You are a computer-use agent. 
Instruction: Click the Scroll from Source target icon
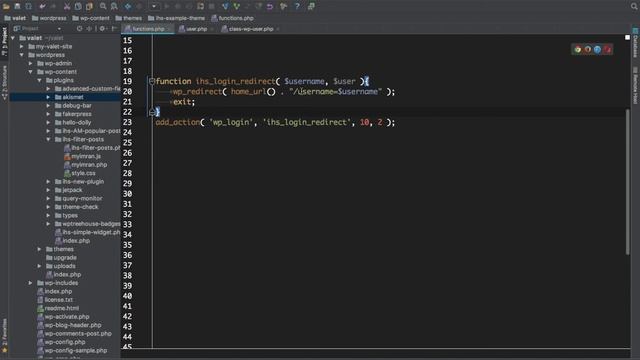[80, 29]
